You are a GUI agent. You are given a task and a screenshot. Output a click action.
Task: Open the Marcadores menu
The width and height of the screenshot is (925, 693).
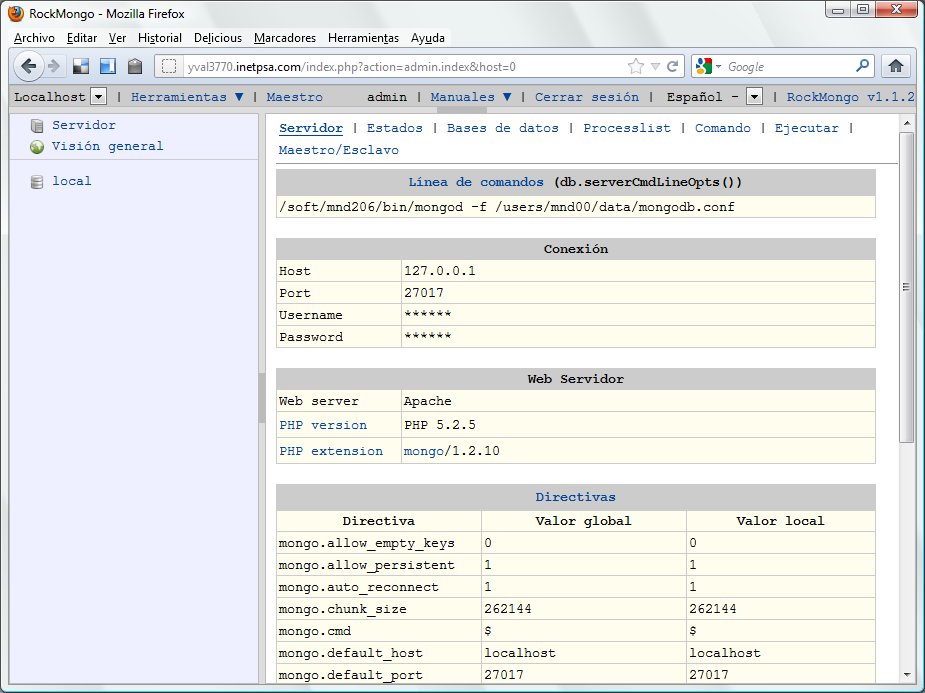coord(285,38)
